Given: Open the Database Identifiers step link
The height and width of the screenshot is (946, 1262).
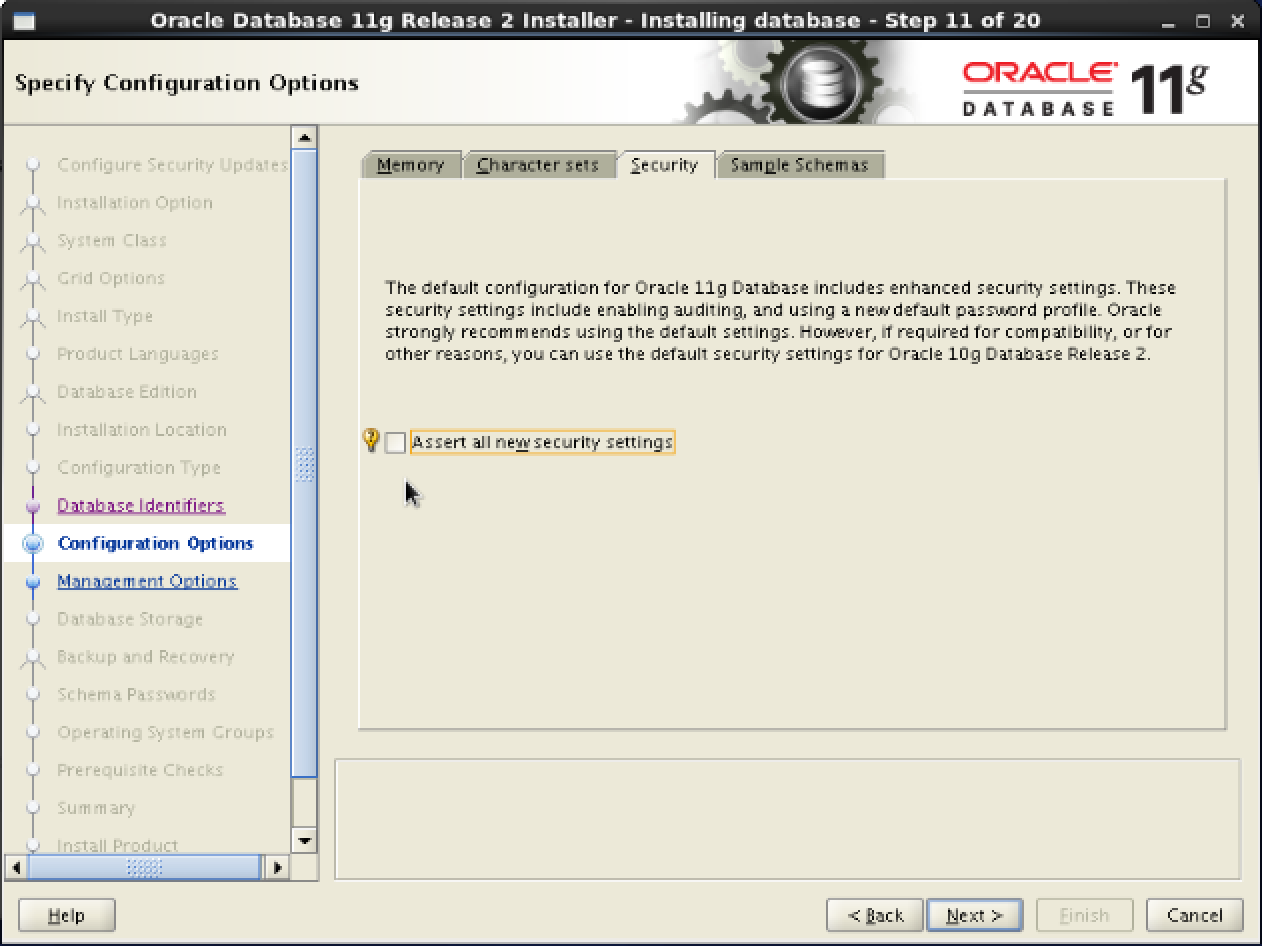Looking at the screenshot, I should (x=141, y=506).
